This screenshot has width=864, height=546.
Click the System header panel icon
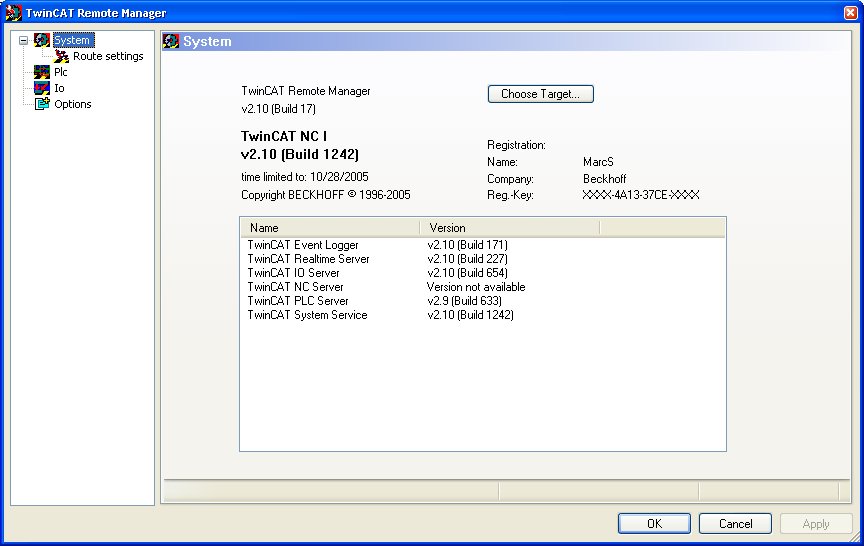(171, 41)
